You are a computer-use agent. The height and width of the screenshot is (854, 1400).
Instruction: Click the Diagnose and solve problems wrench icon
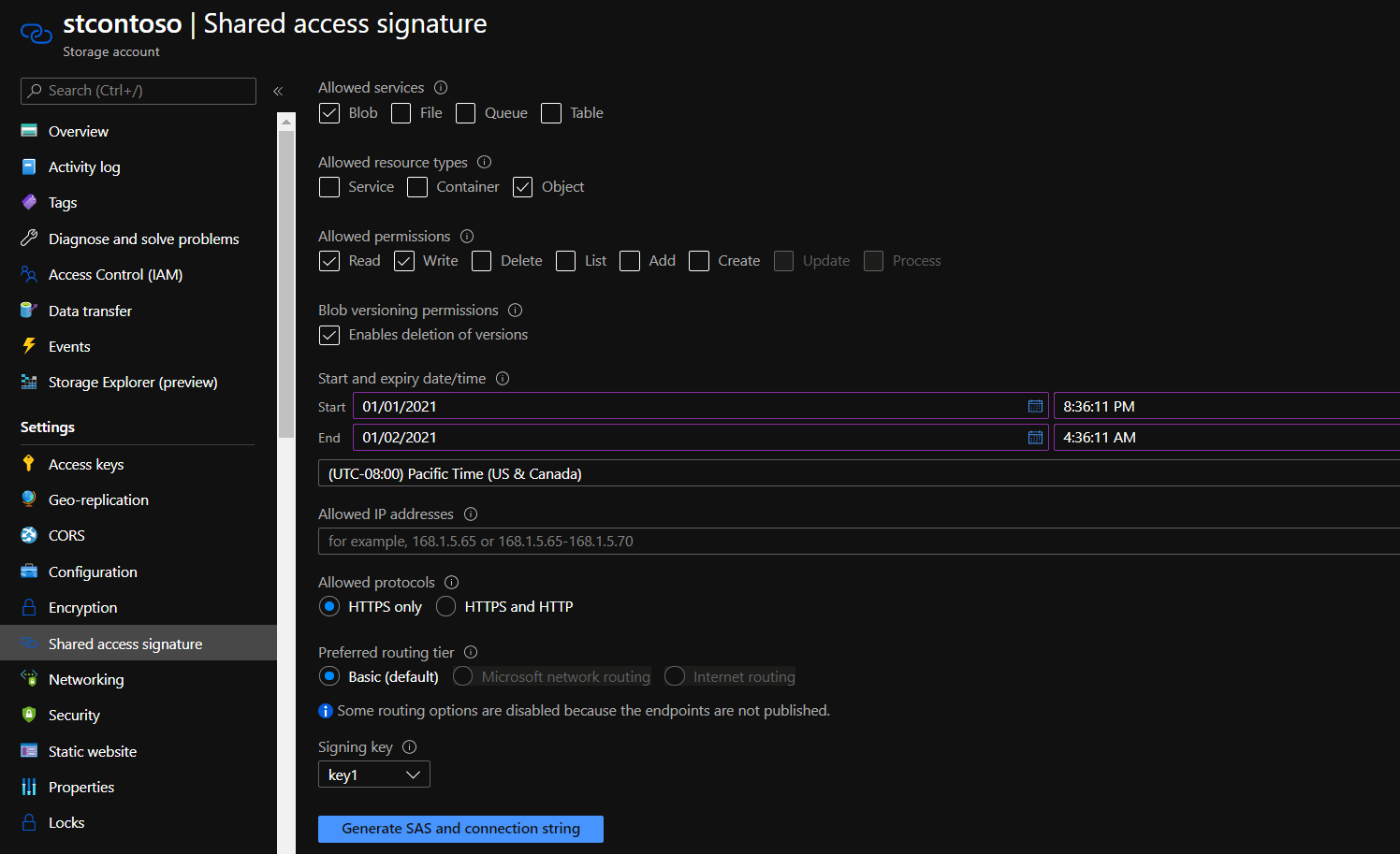(x=29, y=239)
